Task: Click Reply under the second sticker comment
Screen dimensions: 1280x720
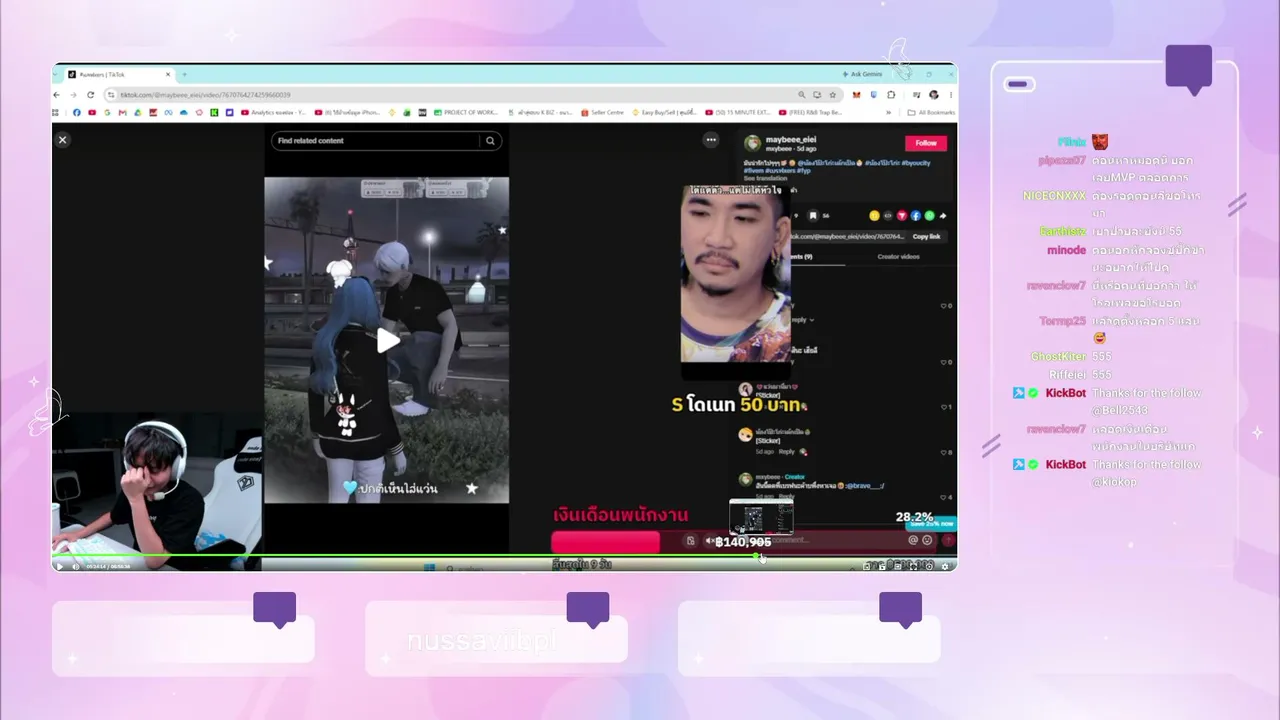Action: (786, 452)
